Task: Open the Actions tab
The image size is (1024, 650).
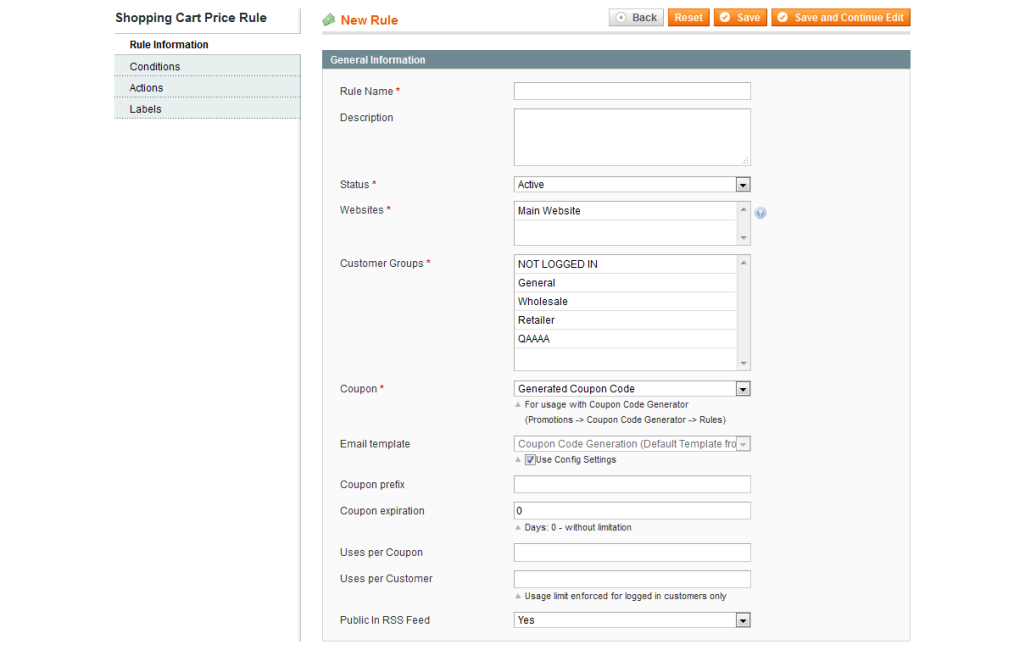Action: point(207,88)
